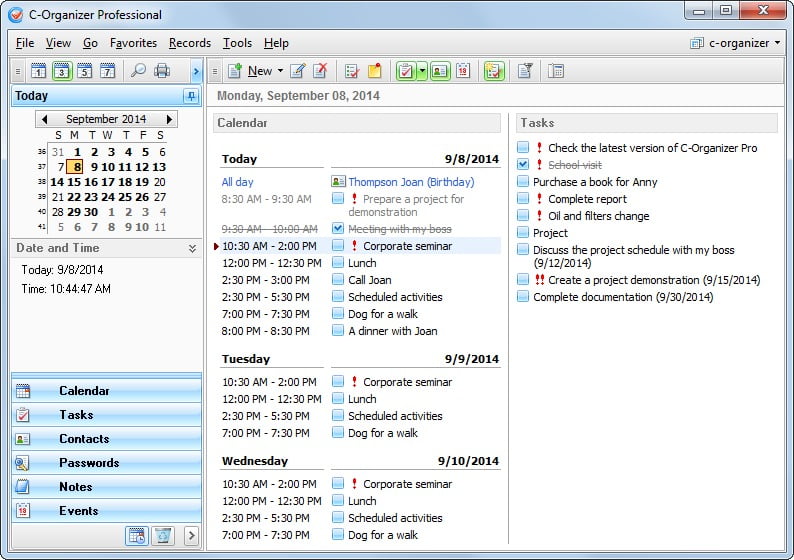This screenshot has width=794, height=560.
Task: Open the c-organizer database dropdown arrow
Action: coord(777,43)
